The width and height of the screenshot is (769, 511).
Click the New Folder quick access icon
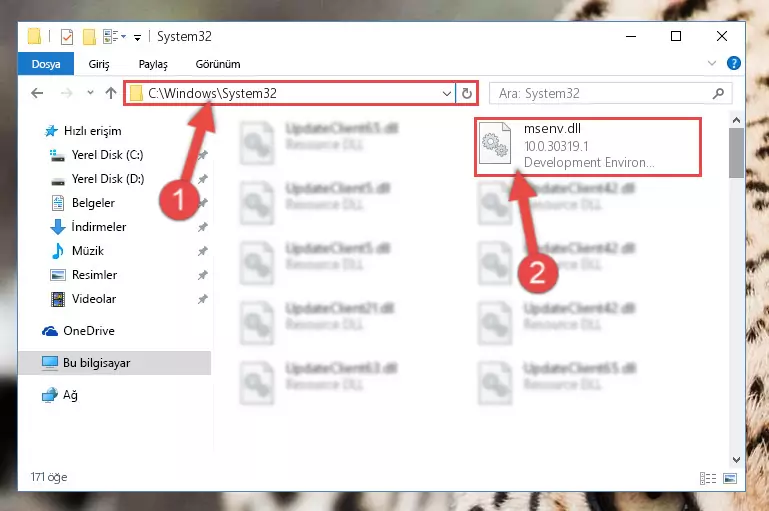89,37
